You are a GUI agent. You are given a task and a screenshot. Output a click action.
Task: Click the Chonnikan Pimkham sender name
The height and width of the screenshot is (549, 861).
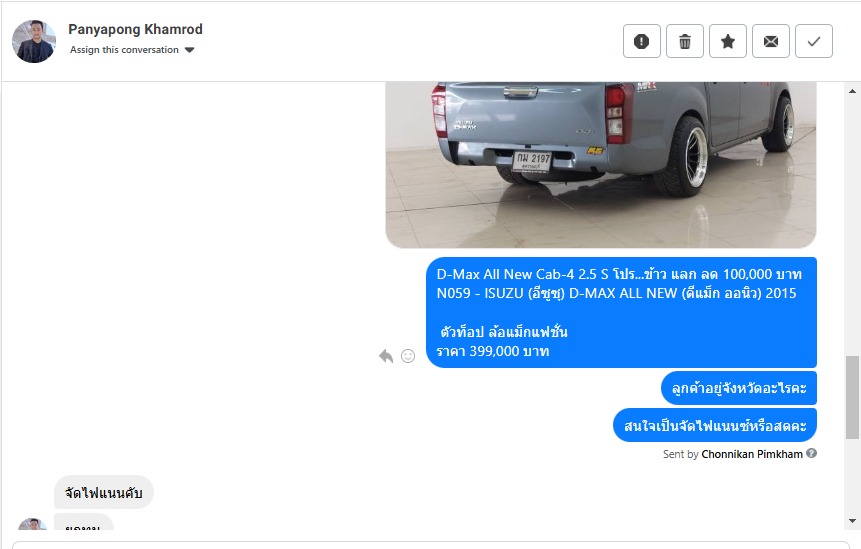pos(752,454)
